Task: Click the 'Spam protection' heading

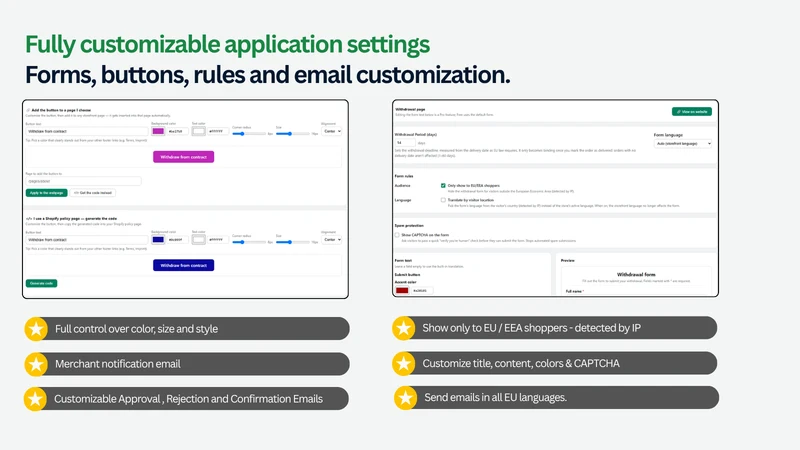Action: tap(409, 226)
